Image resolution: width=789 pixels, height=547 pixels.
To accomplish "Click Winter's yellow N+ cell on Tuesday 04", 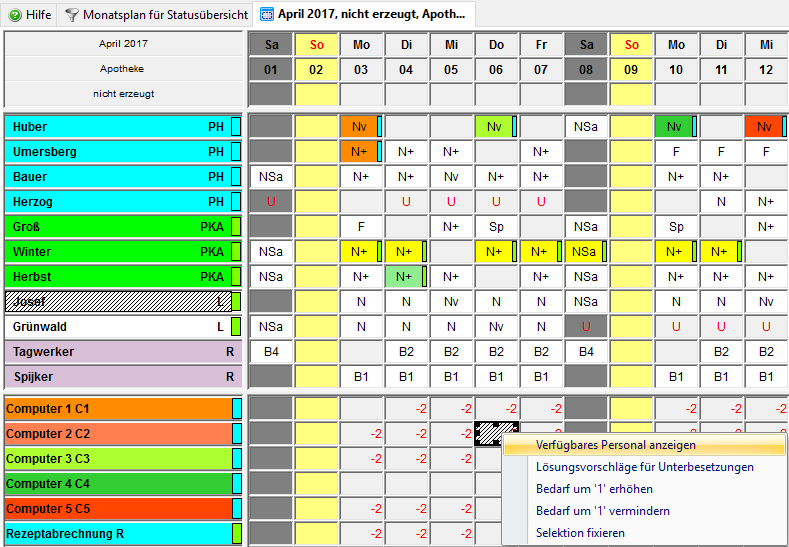I will point(404,252).
